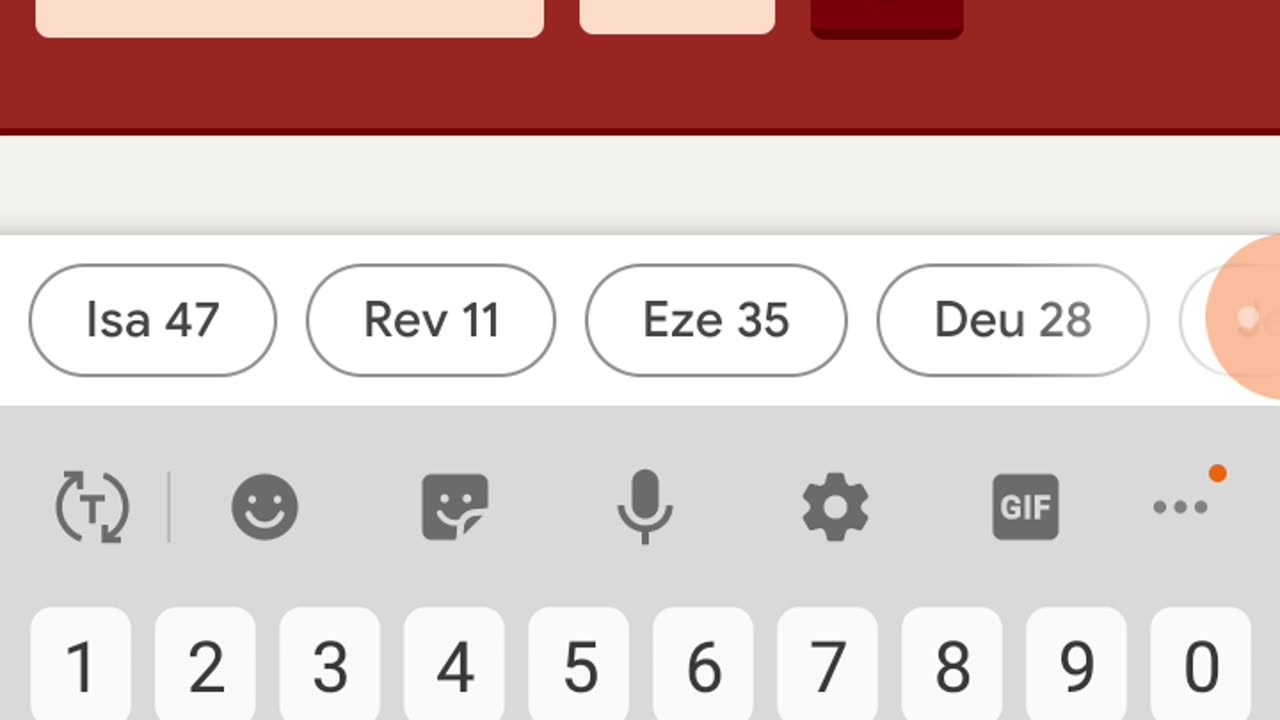This screenshot has width=1280, height=720.
Task: Select the Isa 47 suggestion chip
Action: point(153,320)
